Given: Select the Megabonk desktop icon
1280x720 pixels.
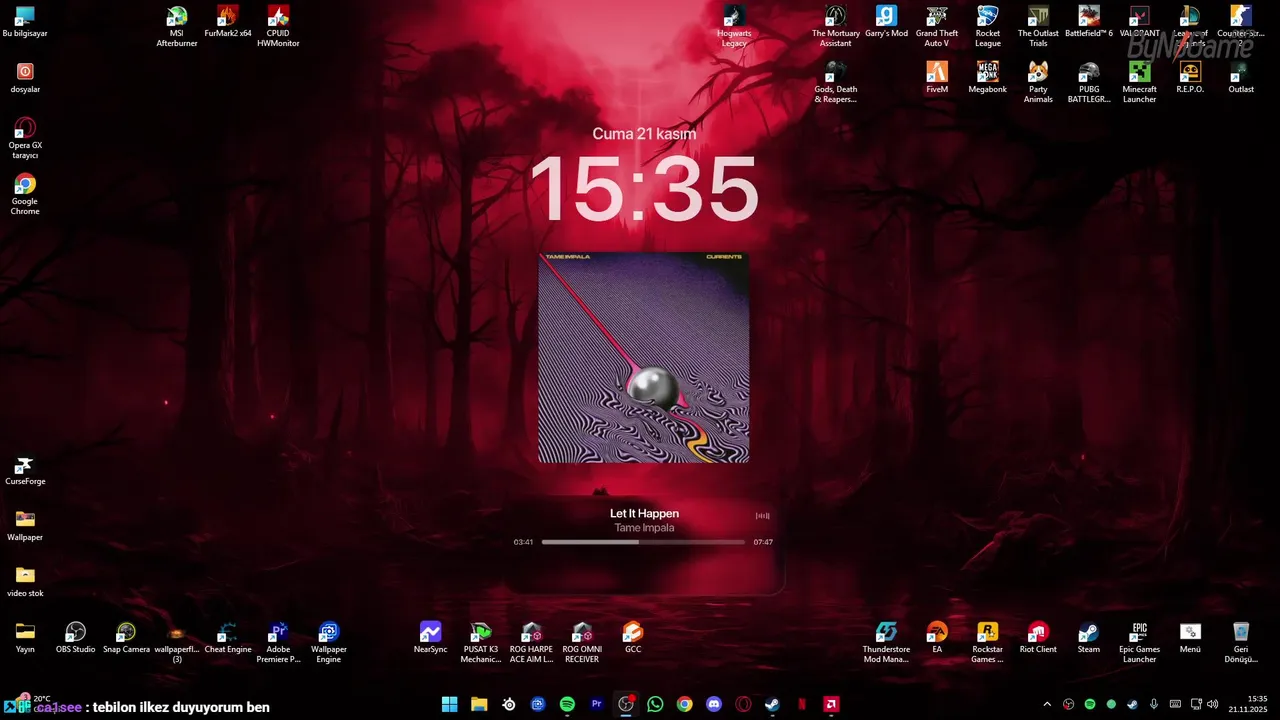Looking at the screenshot, I should (988, 78).
